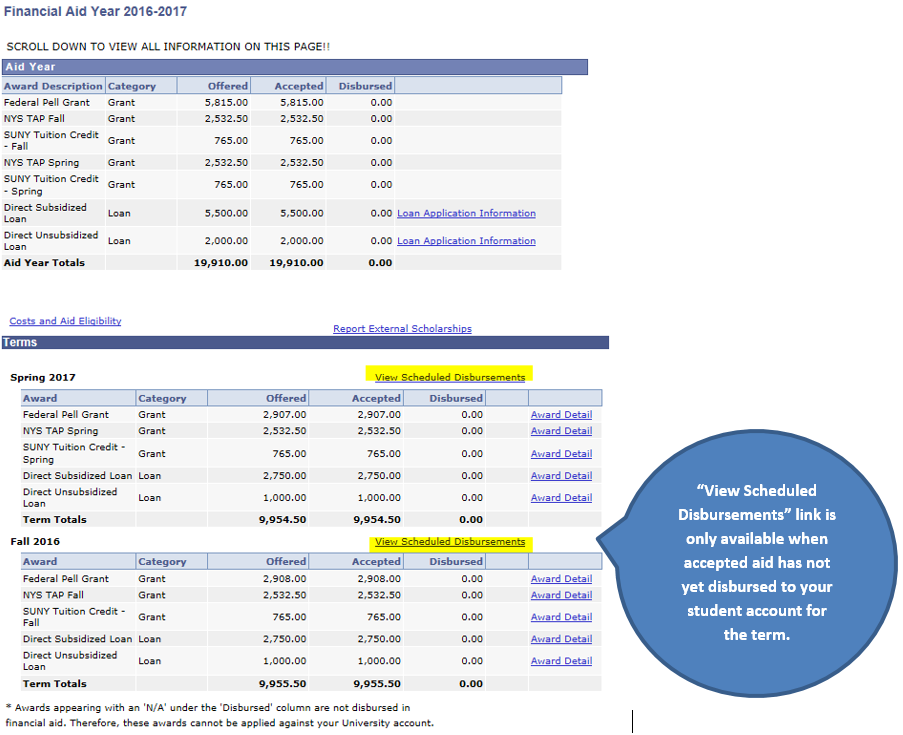Click the Award Description column header
903x735 pixels.
pos(53,86)
